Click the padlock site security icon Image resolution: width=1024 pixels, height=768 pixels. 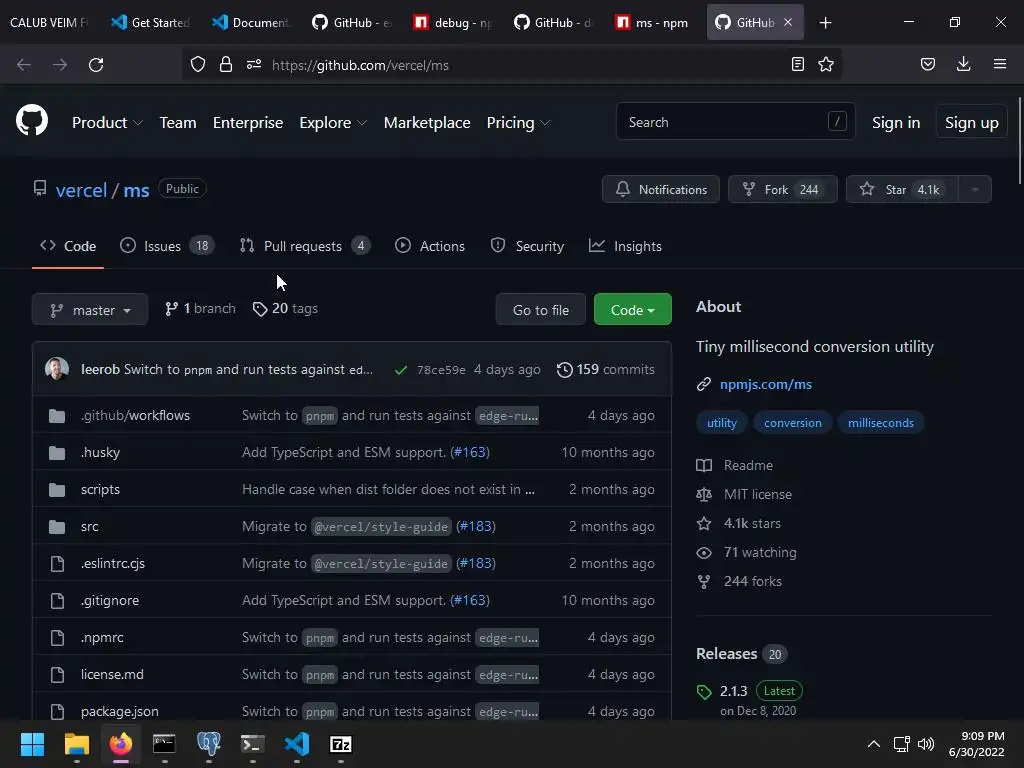coord(226,64)
